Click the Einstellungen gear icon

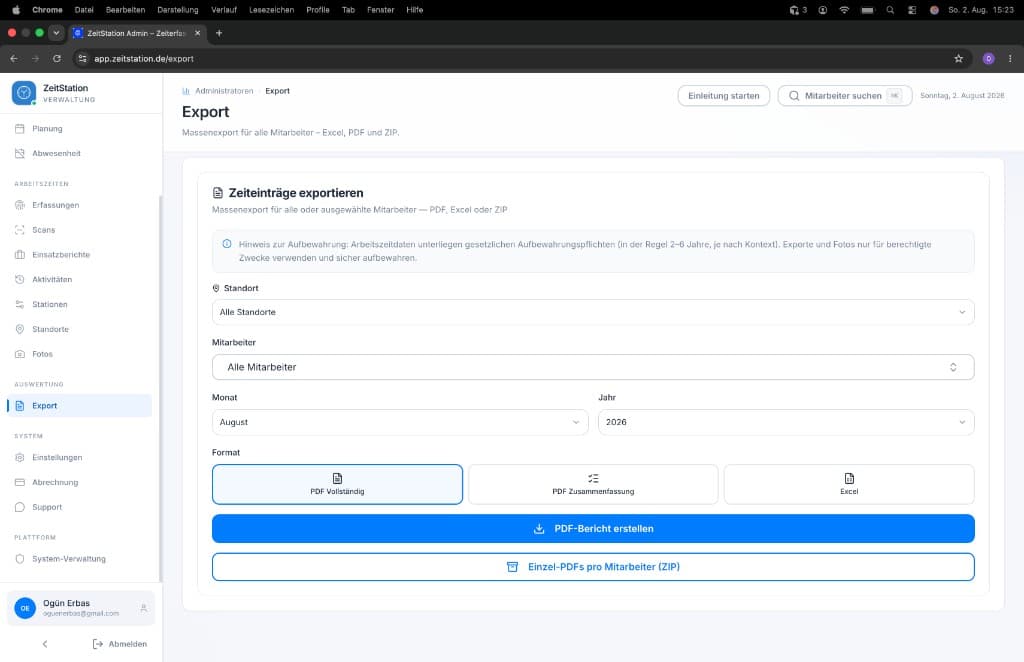click(20, 458)
